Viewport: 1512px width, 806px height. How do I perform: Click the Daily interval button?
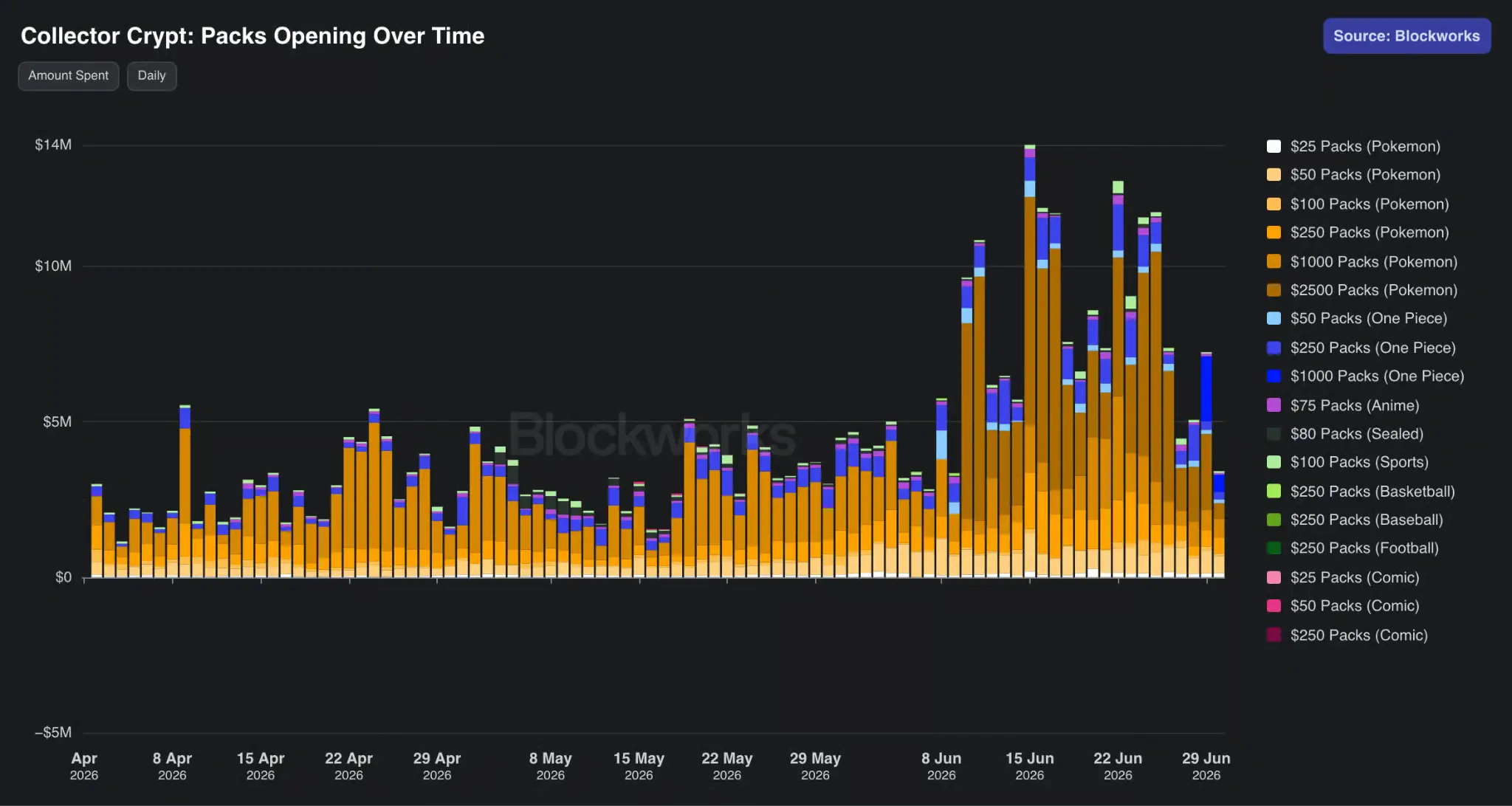pos(152,76)
